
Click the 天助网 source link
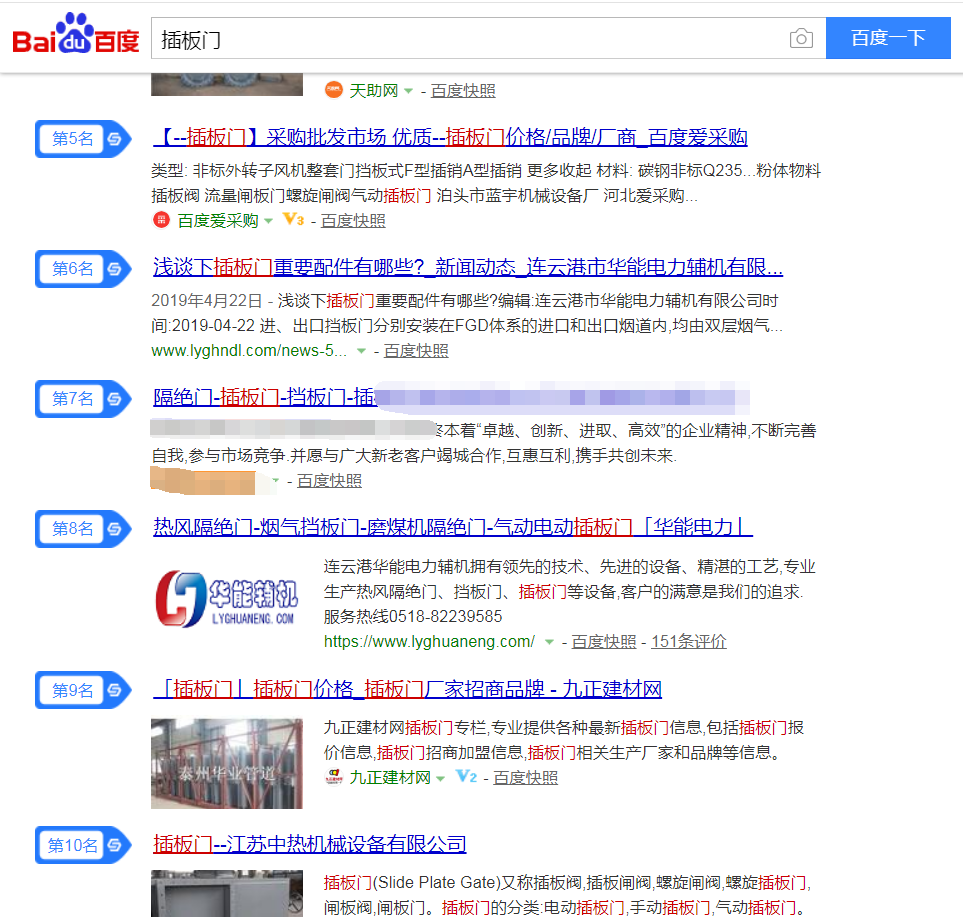coord(374,90)
